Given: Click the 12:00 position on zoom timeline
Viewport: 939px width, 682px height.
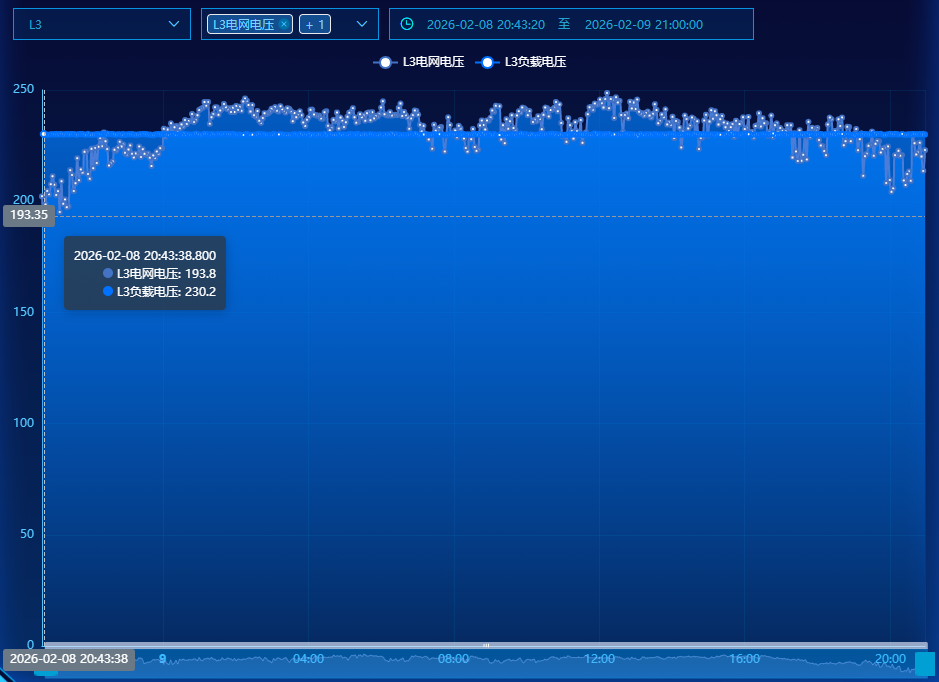Looking at the screenshot, I should (x=599, y=659).
